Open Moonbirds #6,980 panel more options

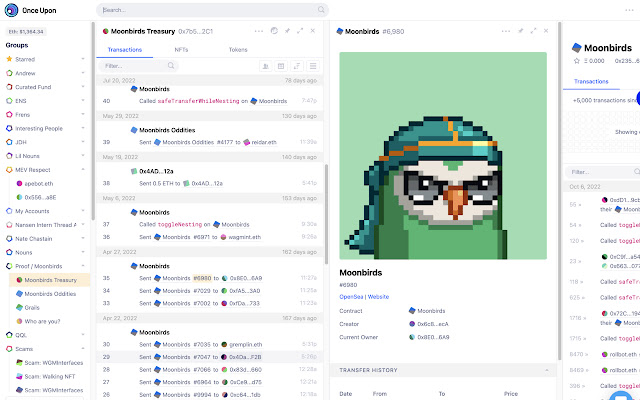(506, 31)
